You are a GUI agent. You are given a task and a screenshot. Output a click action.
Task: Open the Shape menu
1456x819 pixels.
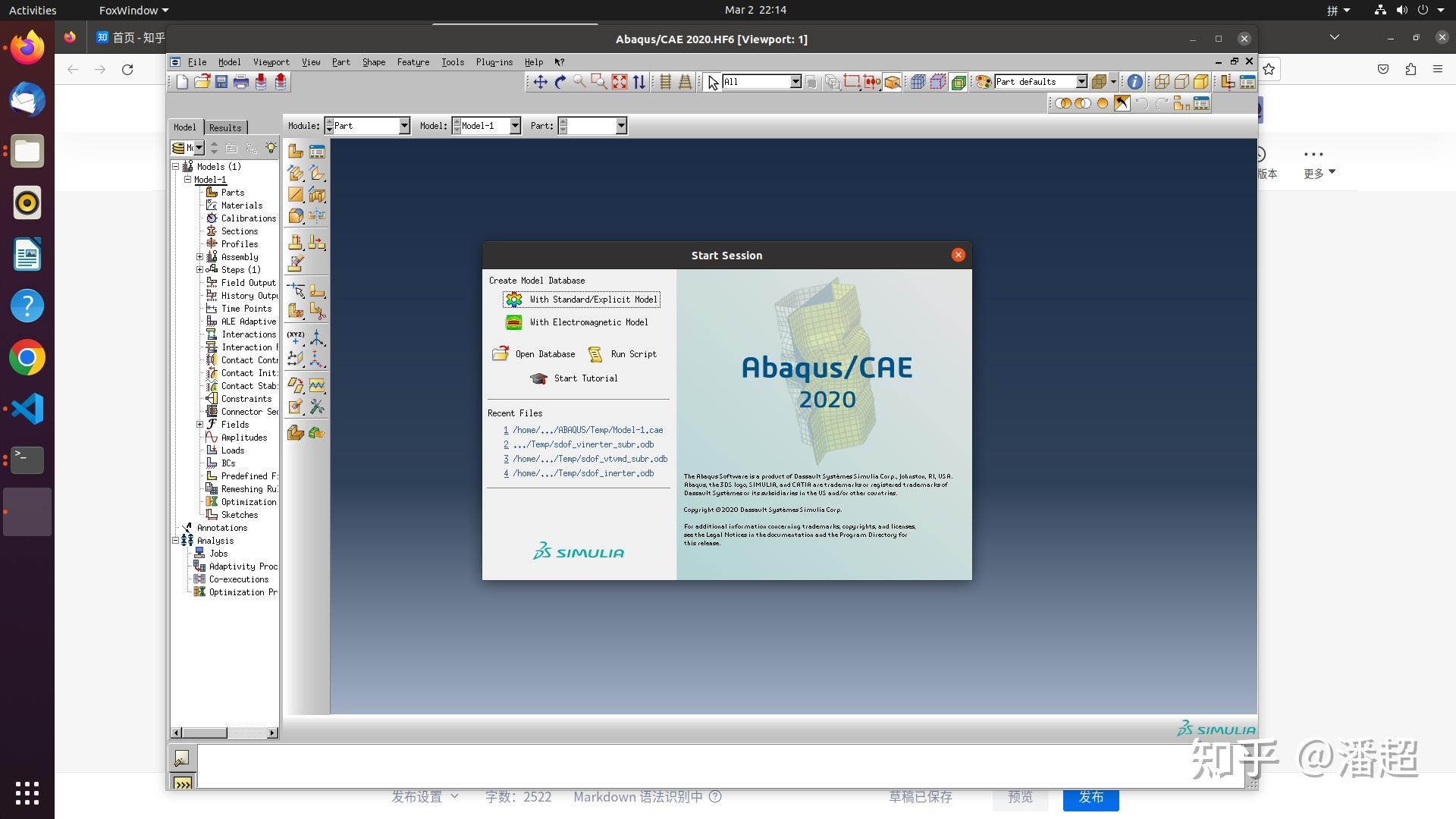(373, 62)
